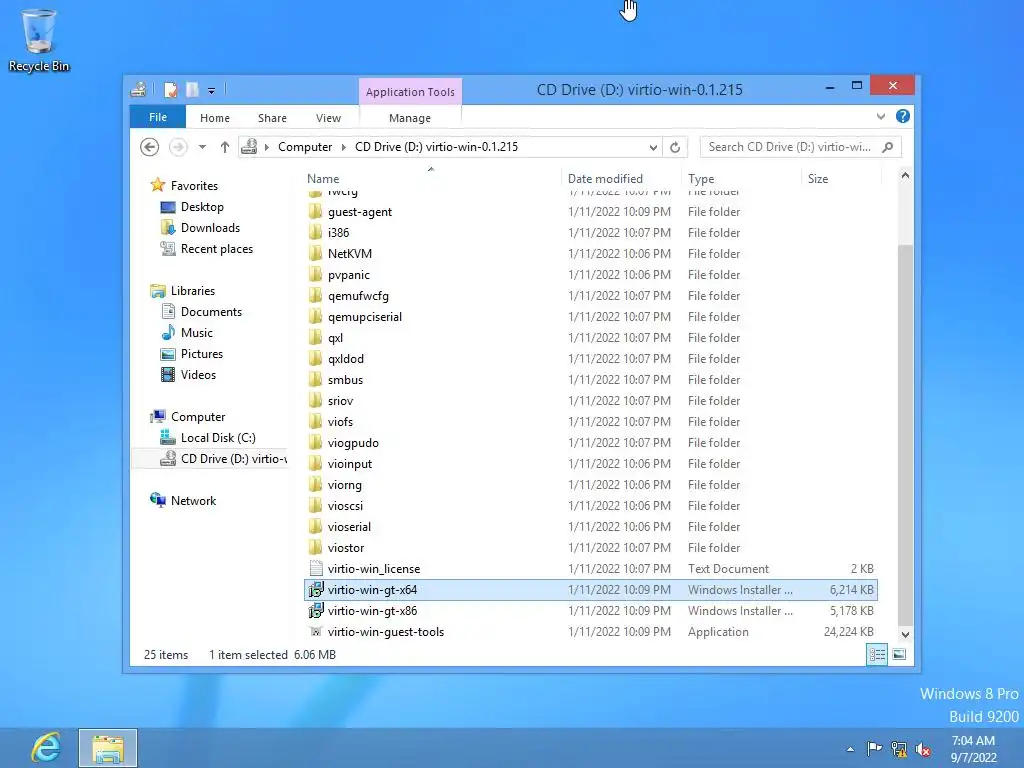Select the pvpanic folder

tap(349, 275)
